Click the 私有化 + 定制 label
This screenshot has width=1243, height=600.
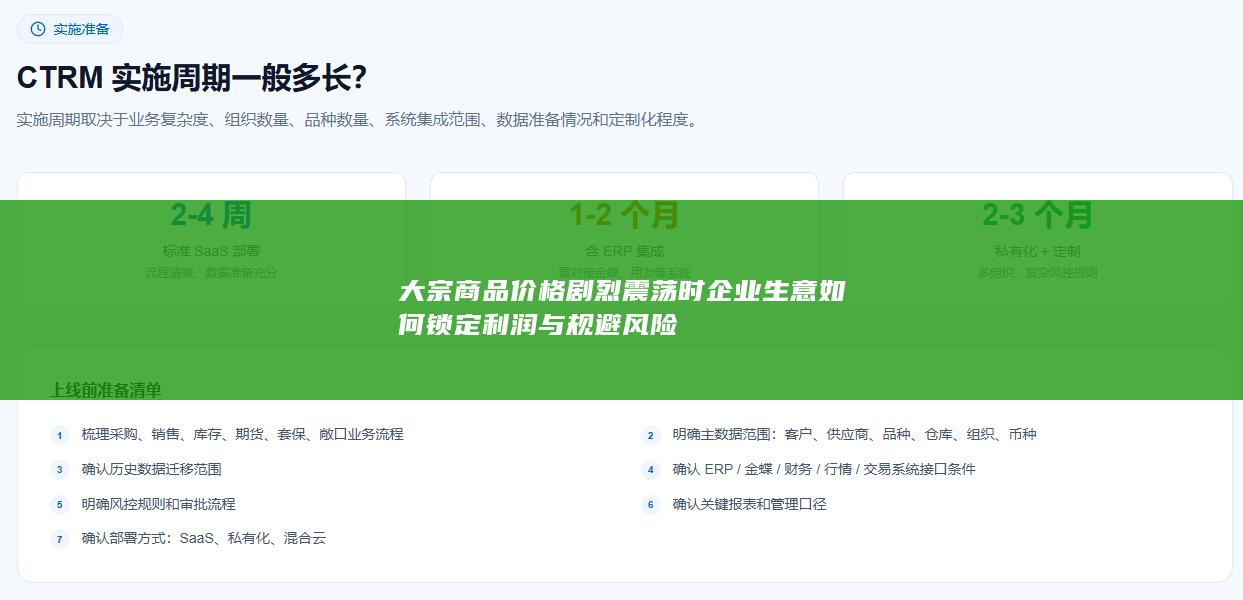[x=1037, y=251]
